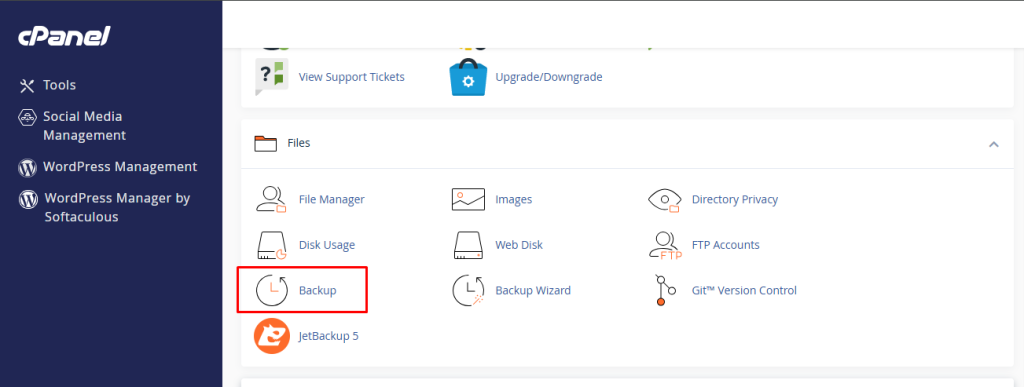Viewport: 1024px width, 387px height.
Task: Click the Directory Privacy eye icon
Action: (x=665, y=199)
